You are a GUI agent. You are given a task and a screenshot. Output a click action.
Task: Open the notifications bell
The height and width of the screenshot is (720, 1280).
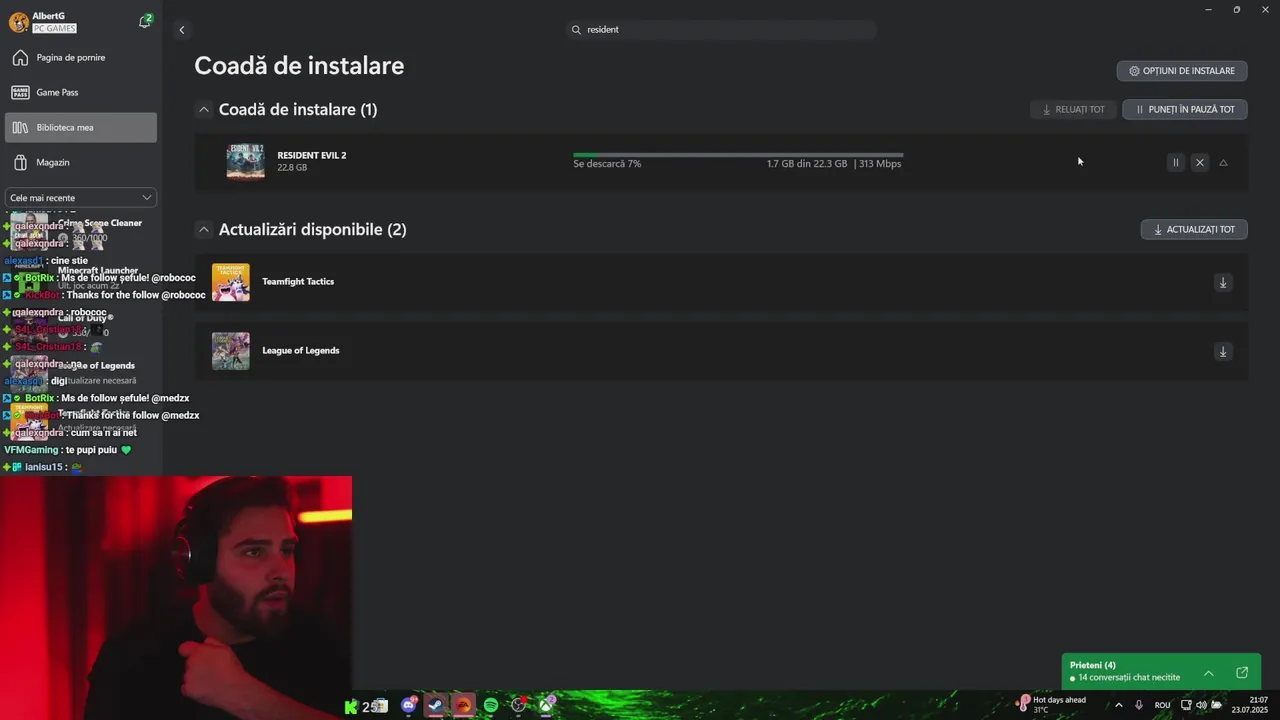(144, 22)
